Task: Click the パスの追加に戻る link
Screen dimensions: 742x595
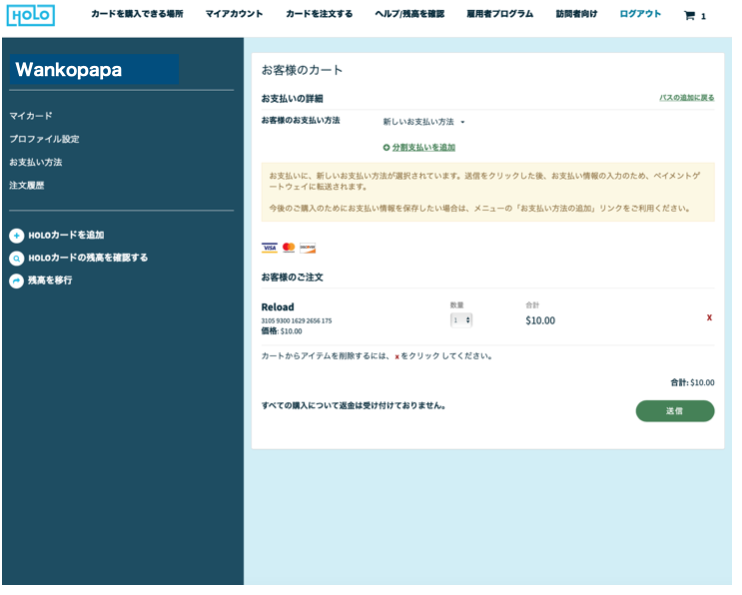Action: tap(687, 98)
